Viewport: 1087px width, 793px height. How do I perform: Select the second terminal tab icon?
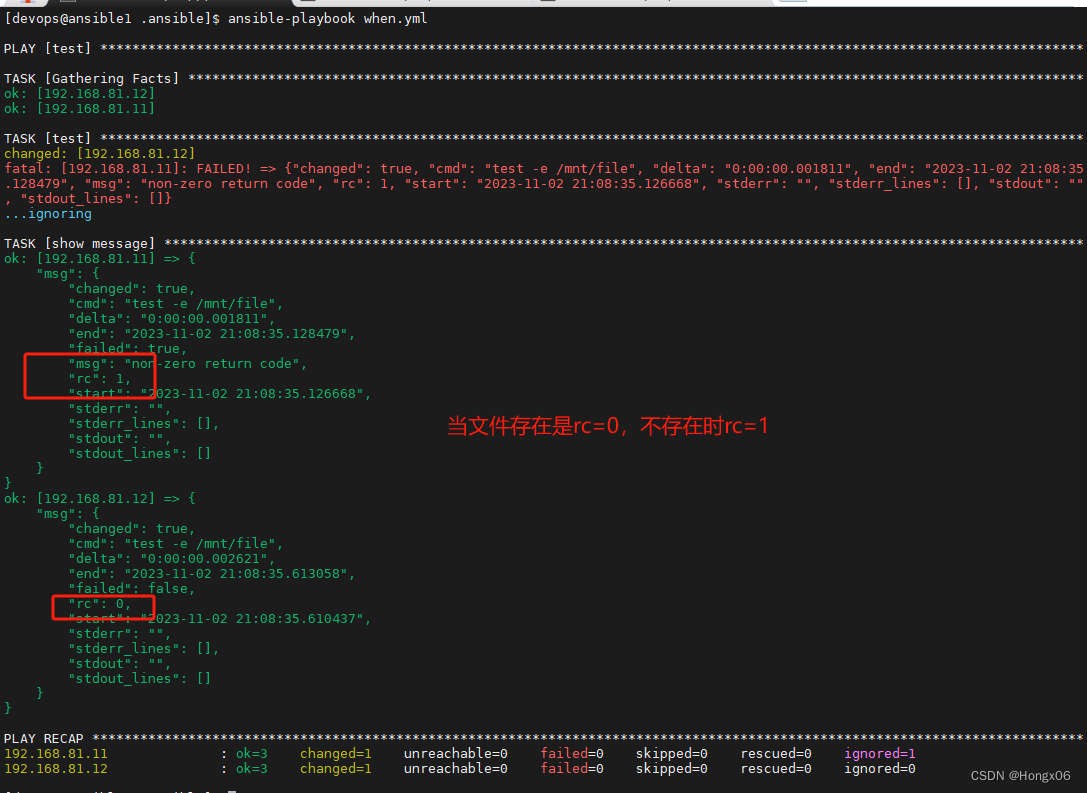[x=68, y=4]
